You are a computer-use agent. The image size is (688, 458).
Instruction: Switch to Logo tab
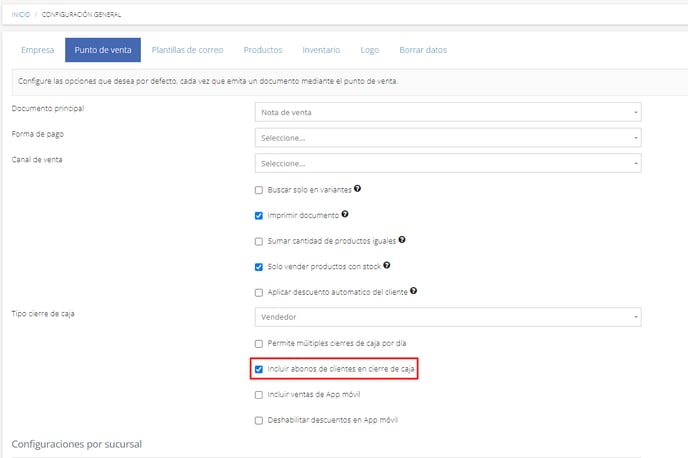point(369,50)
